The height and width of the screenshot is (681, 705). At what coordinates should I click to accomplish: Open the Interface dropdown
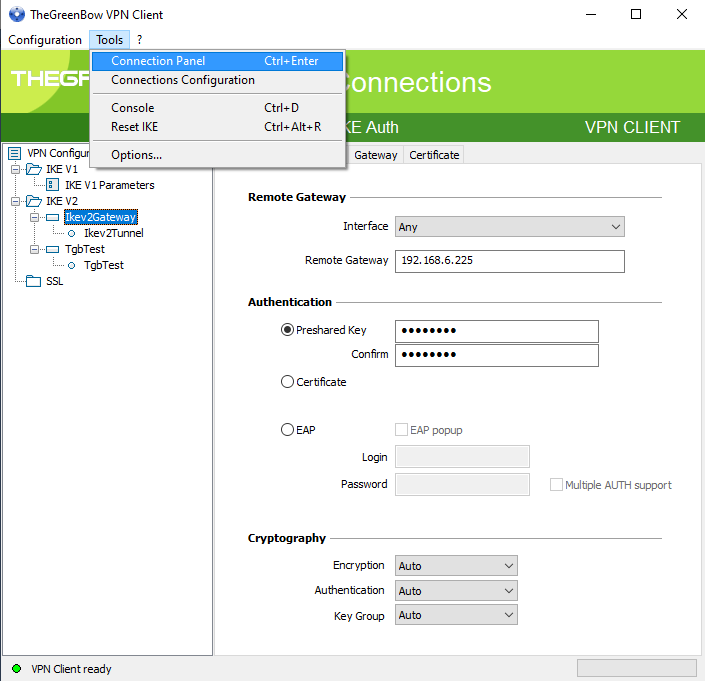(x=509, y=227)
